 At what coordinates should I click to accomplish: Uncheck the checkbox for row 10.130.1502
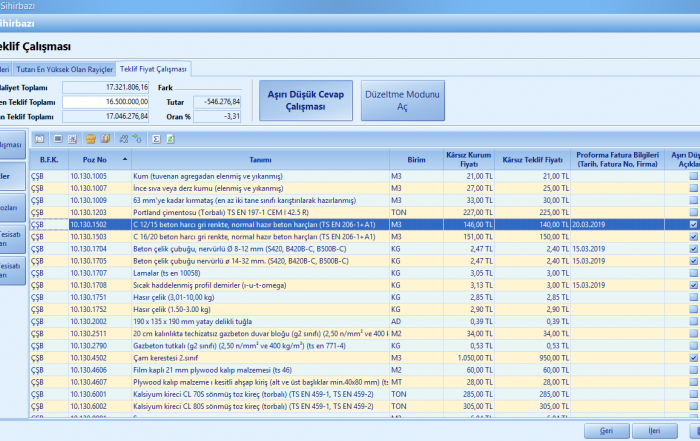click(x=694, y=225)
